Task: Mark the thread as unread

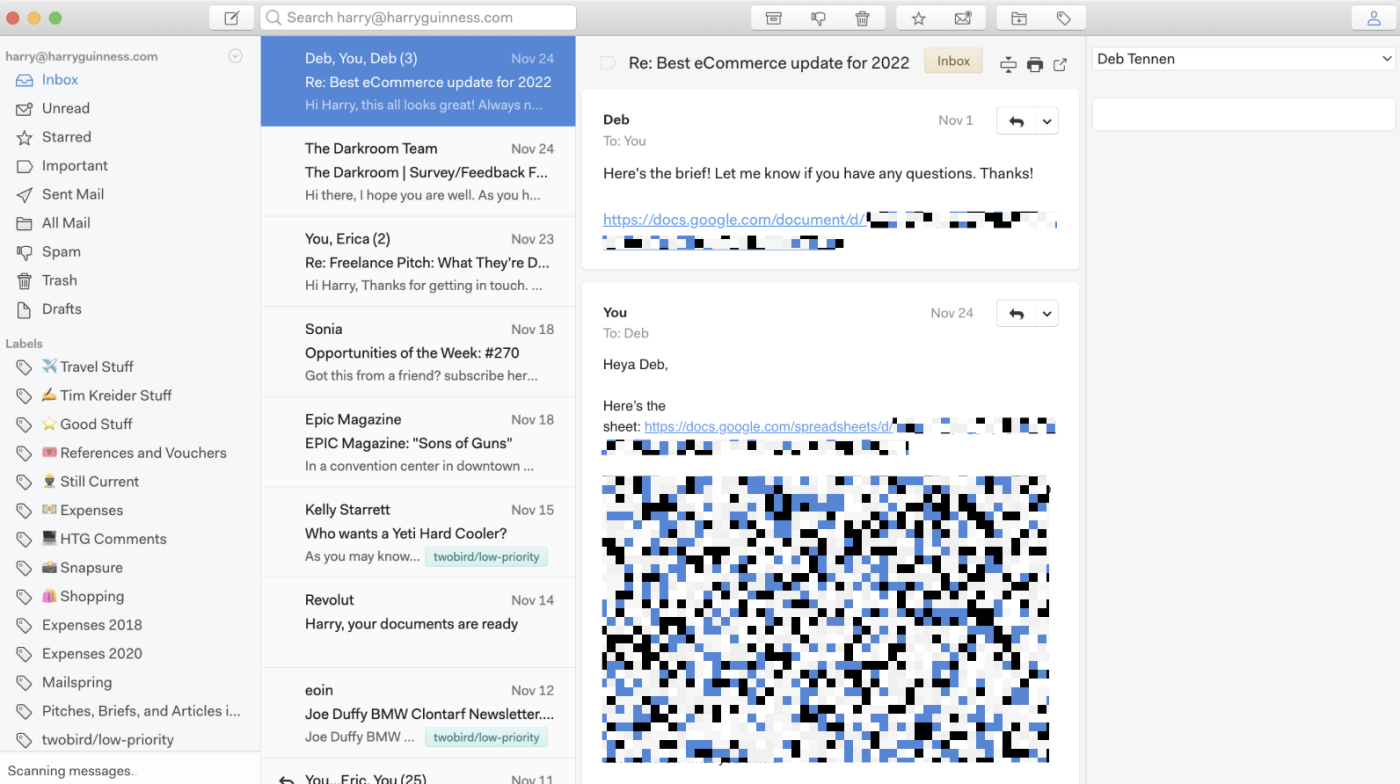Action: pos(963,18)
